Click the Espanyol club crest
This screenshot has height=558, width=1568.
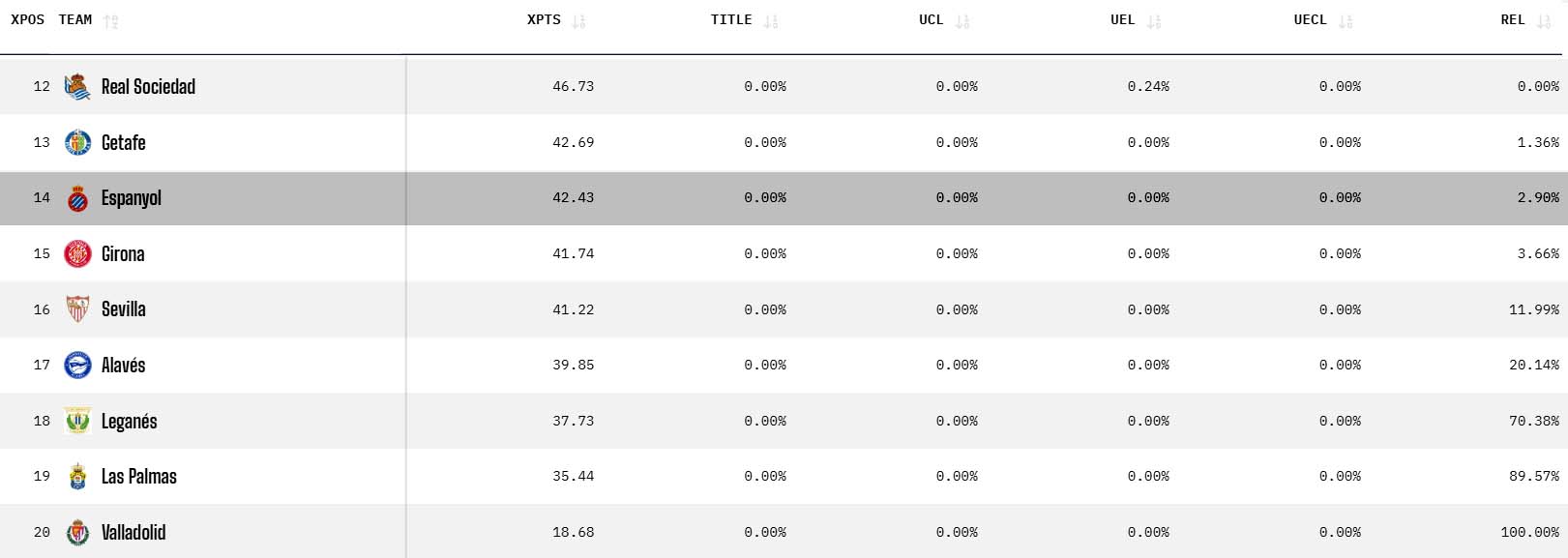(x=77, y=198)
